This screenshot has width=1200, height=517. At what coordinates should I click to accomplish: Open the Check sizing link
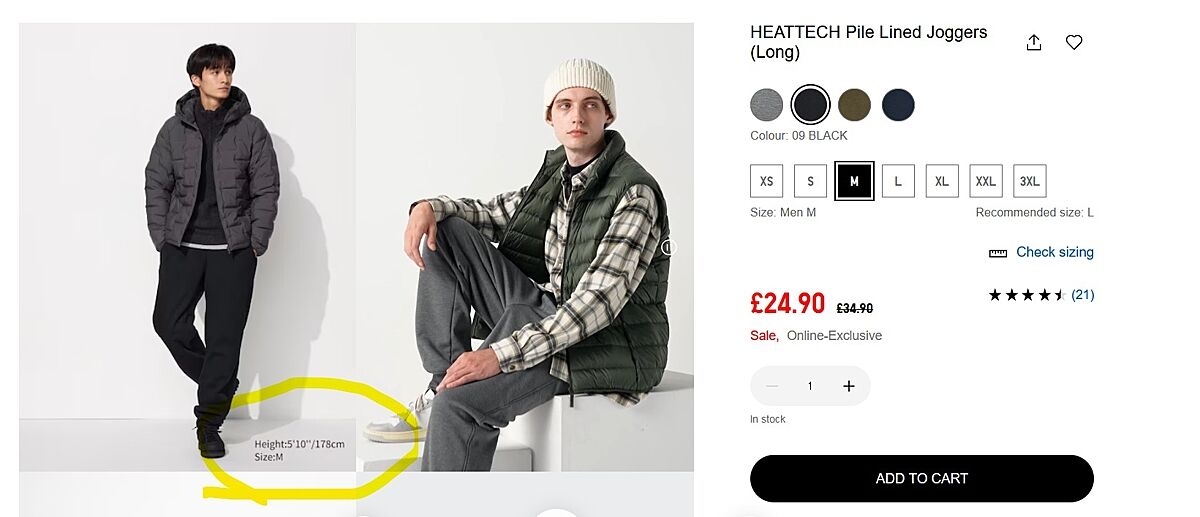pyautogui.click(x=1054, y=252)
